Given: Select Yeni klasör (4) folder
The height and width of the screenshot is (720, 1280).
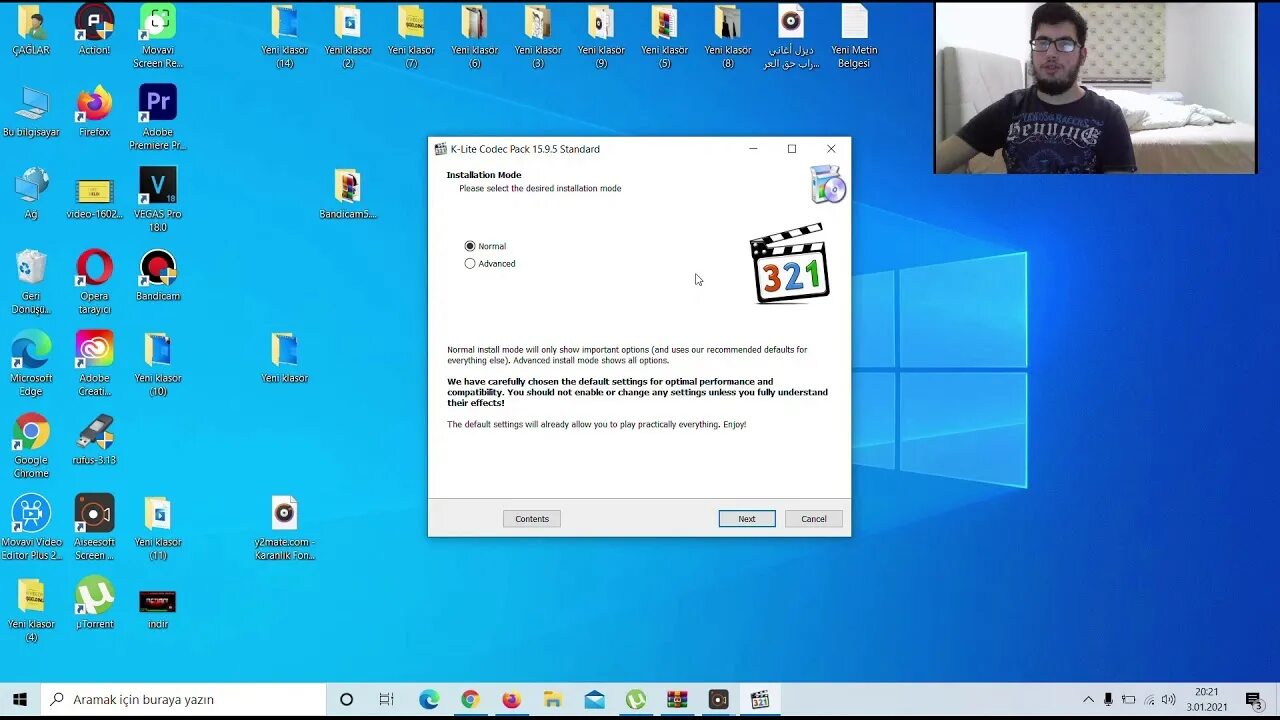Looking at the screenshot, I should click(31, 610).
